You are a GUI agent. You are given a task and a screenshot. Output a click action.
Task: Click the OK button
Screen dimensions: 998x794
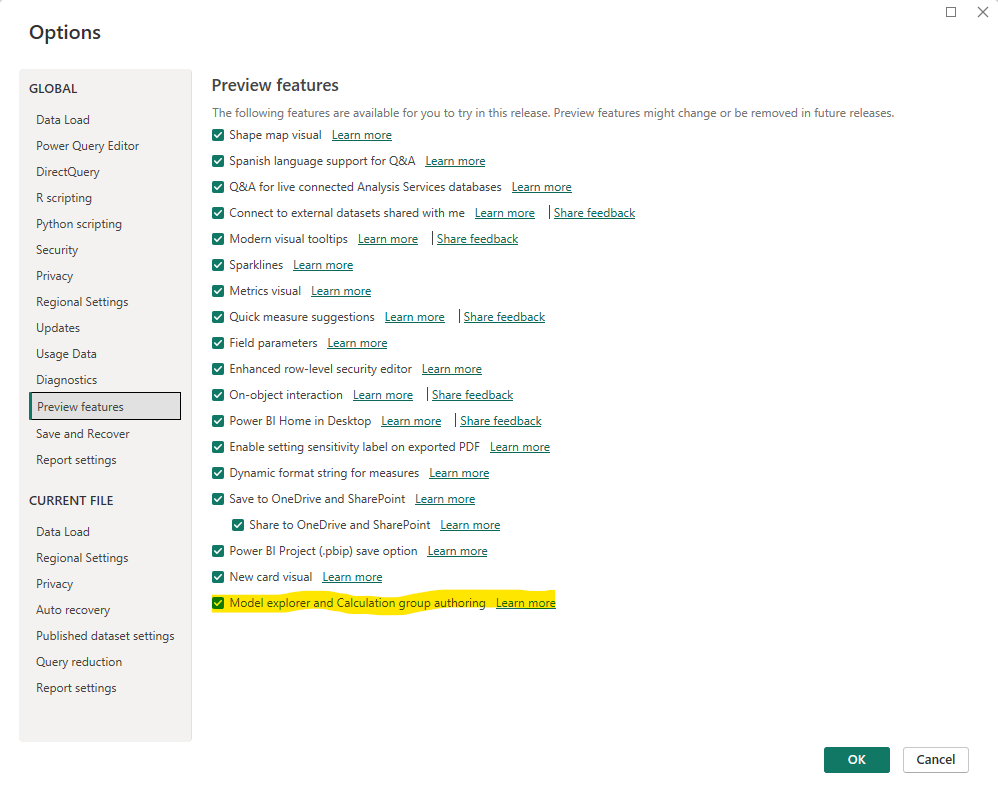pyautogui.click(x=856, y=760)
